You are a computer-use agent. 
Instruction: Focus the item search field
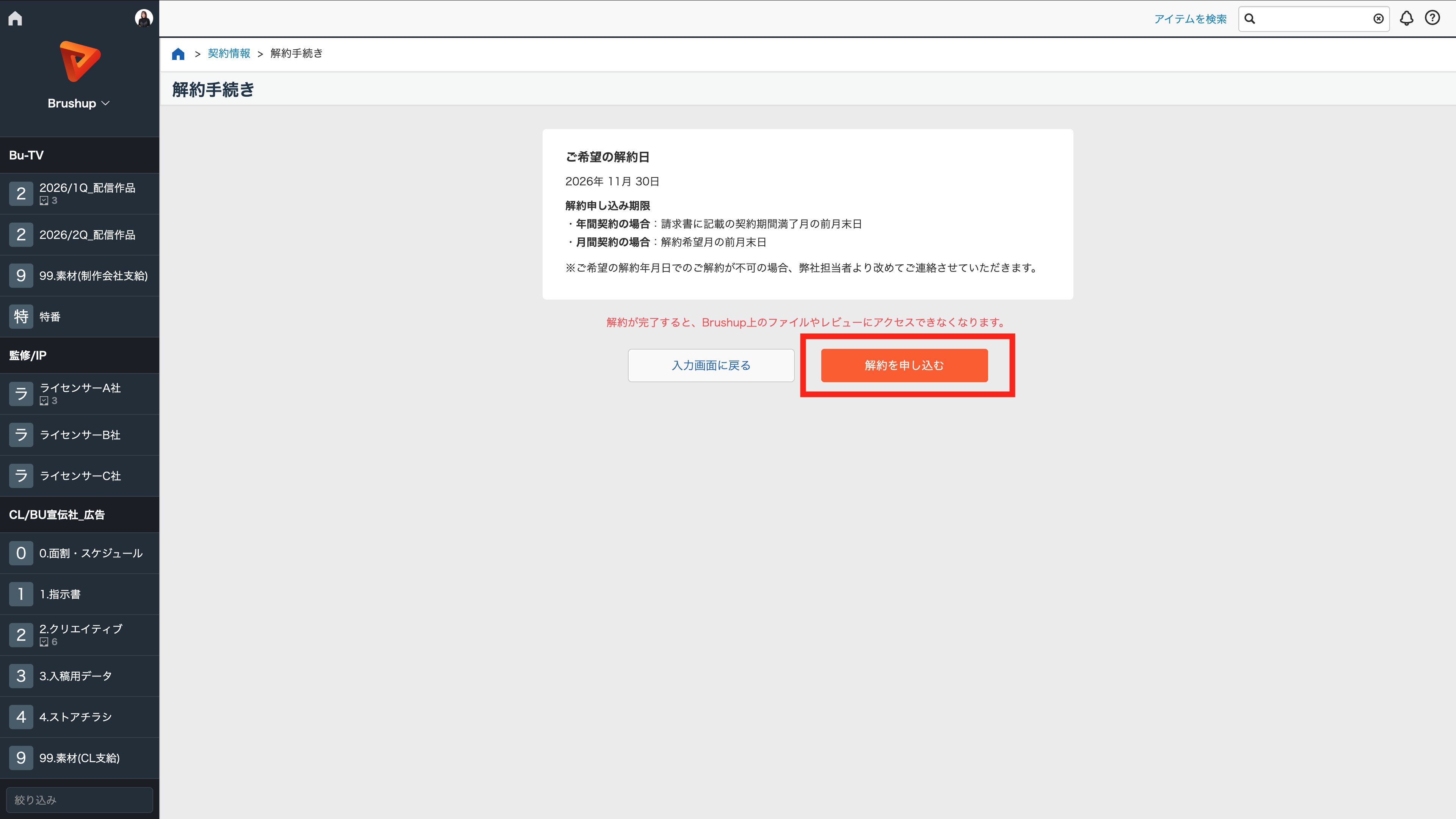coord(1313,19)
